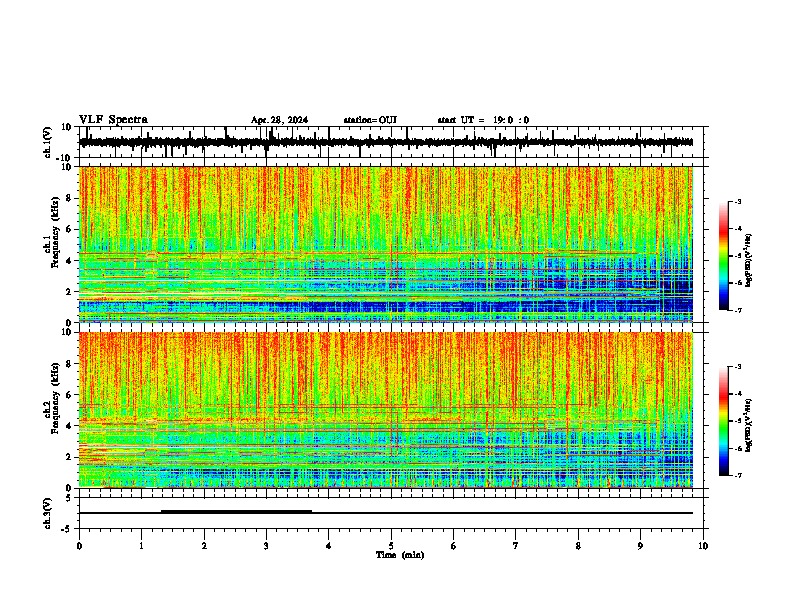Viewport: 792px width, 612px height.
Task: Click time axis tick label "1"
Action: [x=142, y=546]
